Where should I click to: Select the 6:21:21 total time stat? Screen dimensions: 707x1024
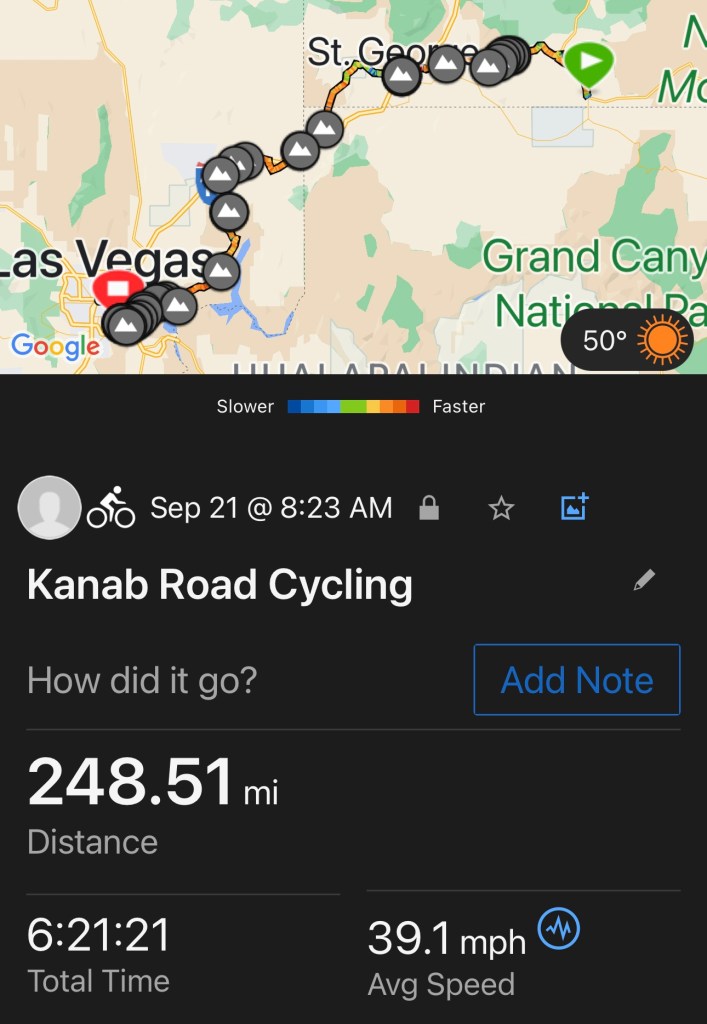(99, 936)
